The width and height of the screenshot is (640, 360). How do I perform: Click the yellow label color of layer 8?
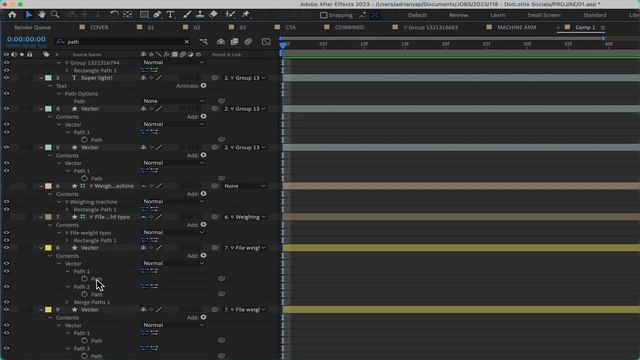48,248
